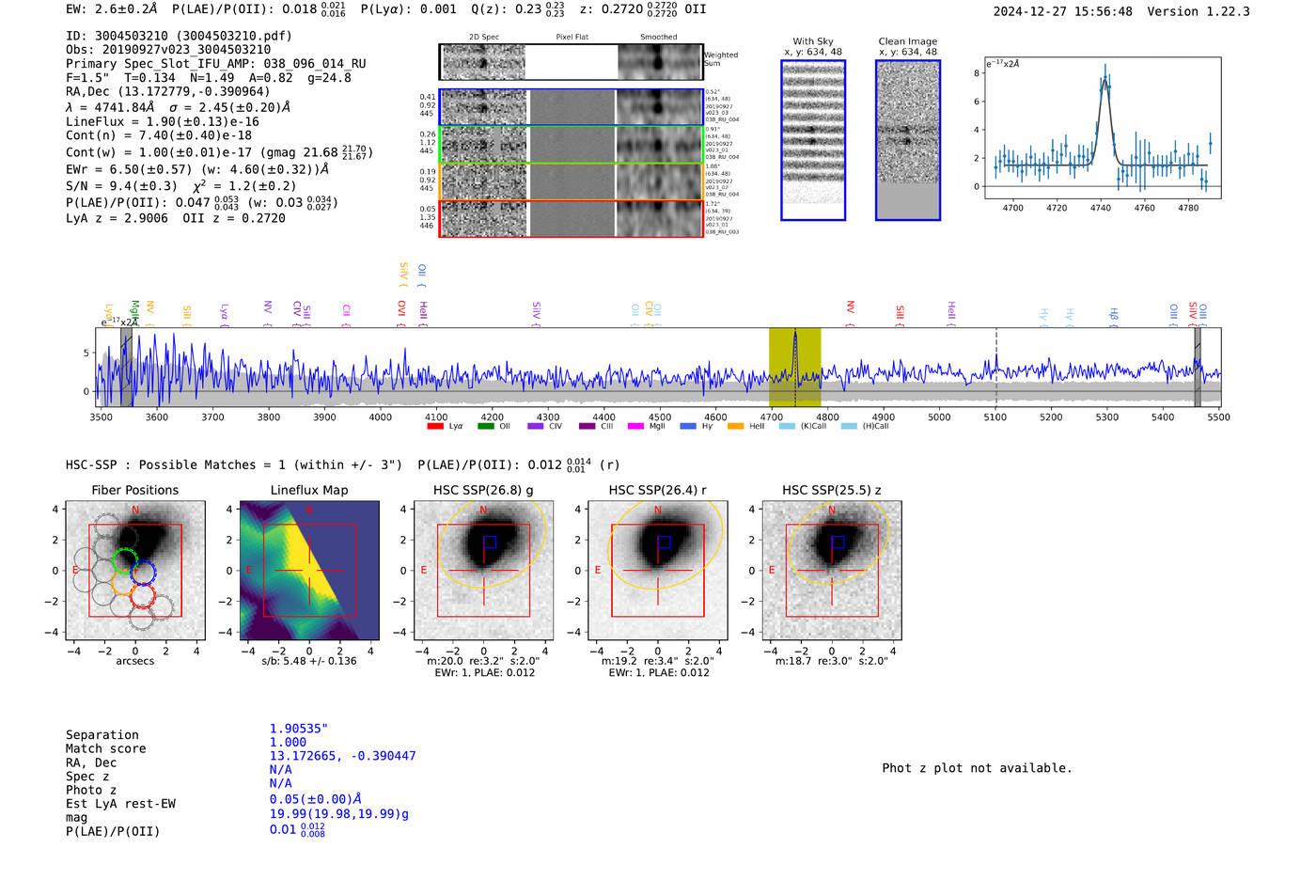Click the red Lyα legend swatch
1316x896 pixels.
(x=434, y=427)
